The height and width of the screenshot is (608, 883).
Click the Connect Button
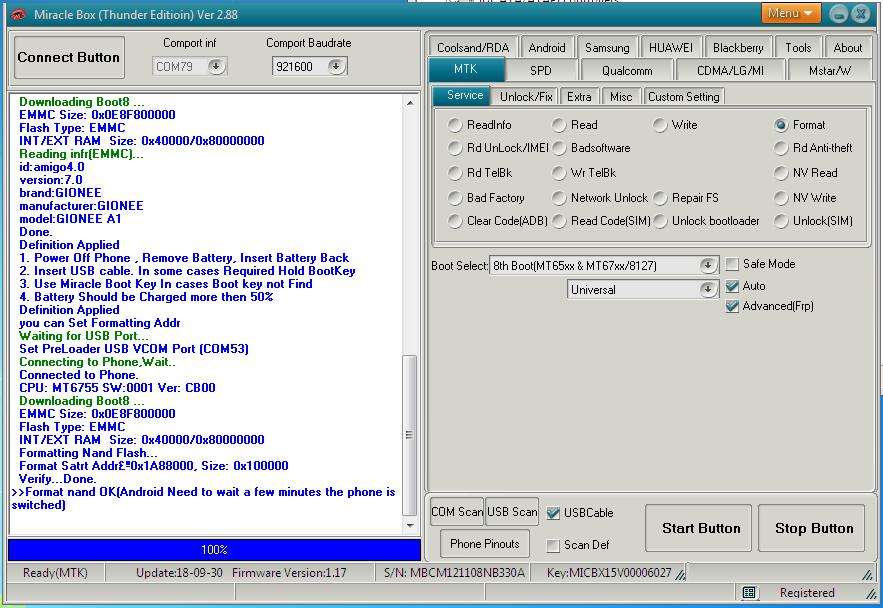point(69,57)
